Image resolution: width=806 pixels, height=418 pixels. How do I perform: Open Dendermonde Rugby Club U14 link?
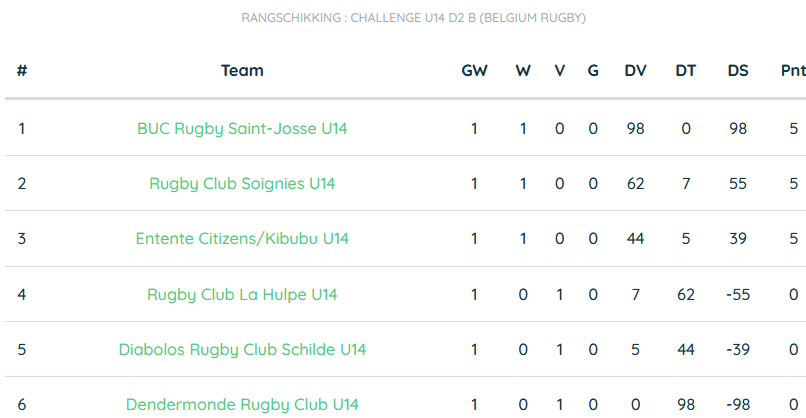242,405
